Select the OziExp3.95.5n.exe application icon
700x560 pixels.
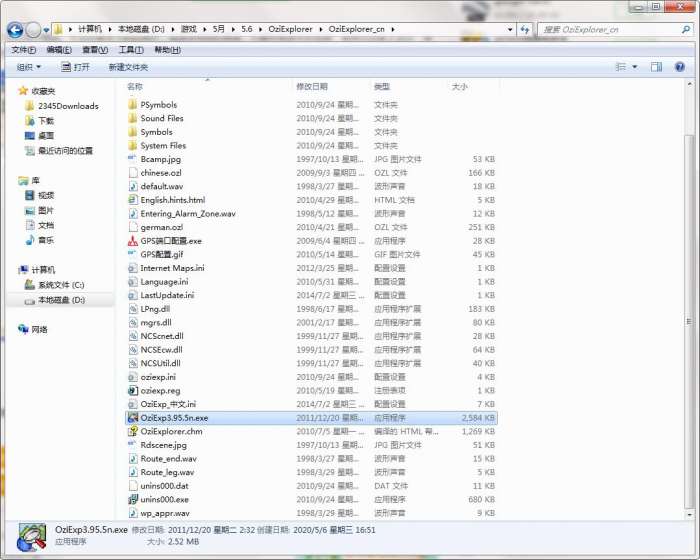pyautogui.click(x=133, y=418)
